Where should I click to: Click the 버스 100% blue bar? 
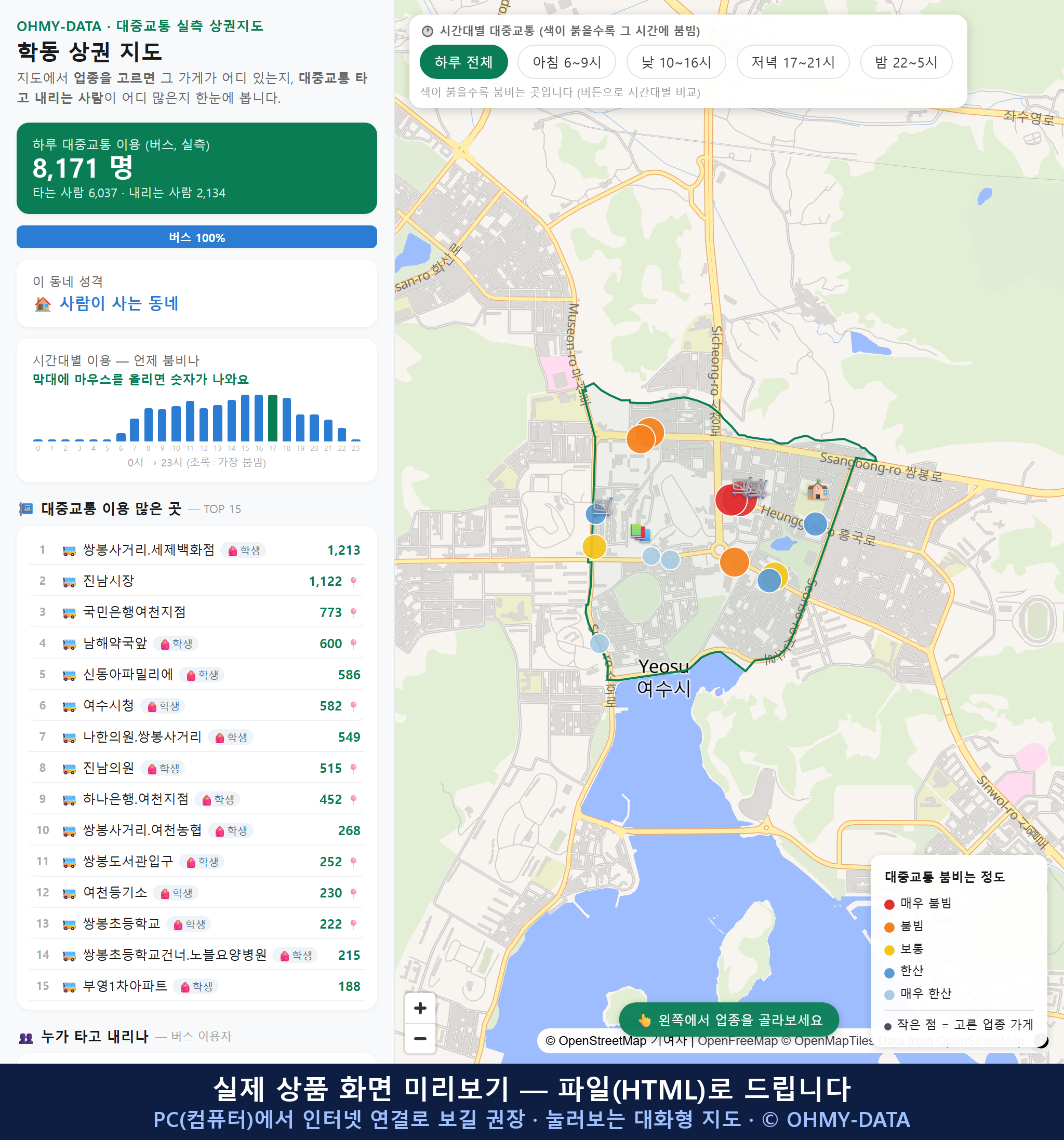pyautogui.click(x=197, y=237)
